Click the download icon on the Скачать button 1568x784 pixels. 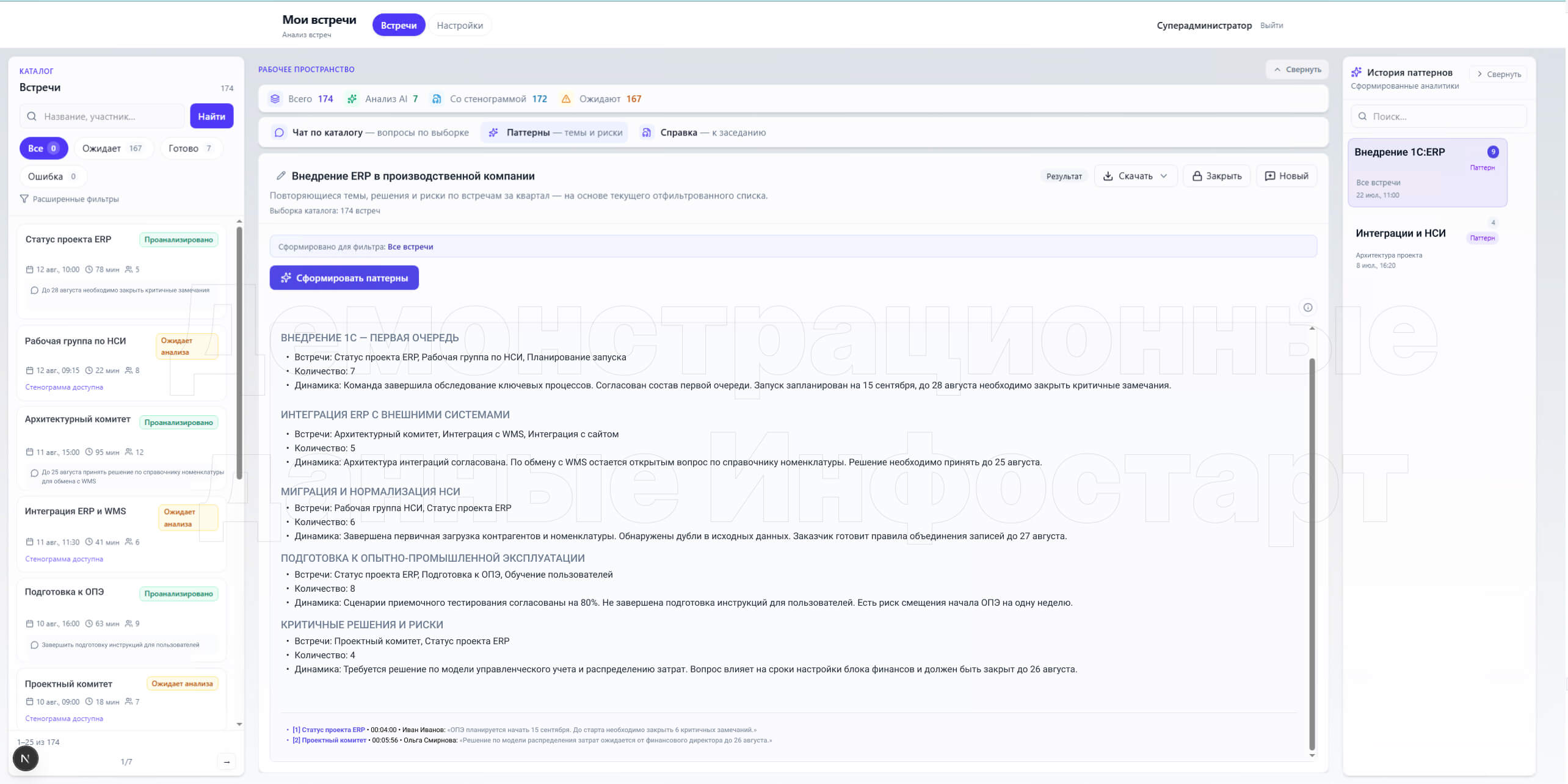1108,176
